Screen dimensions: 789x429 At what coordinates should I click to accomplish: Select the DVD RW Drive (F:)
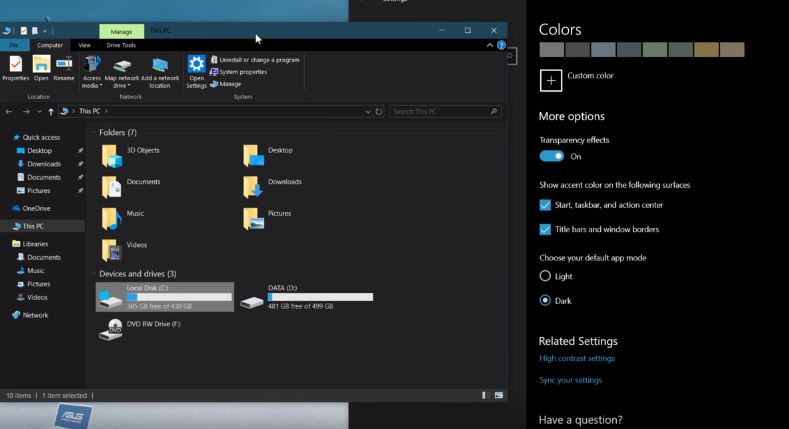point(140,329)
